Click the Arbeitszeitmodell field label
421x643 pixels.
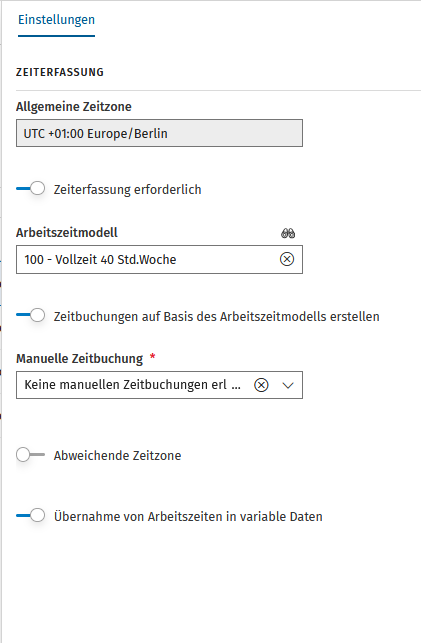click(67, 233)
